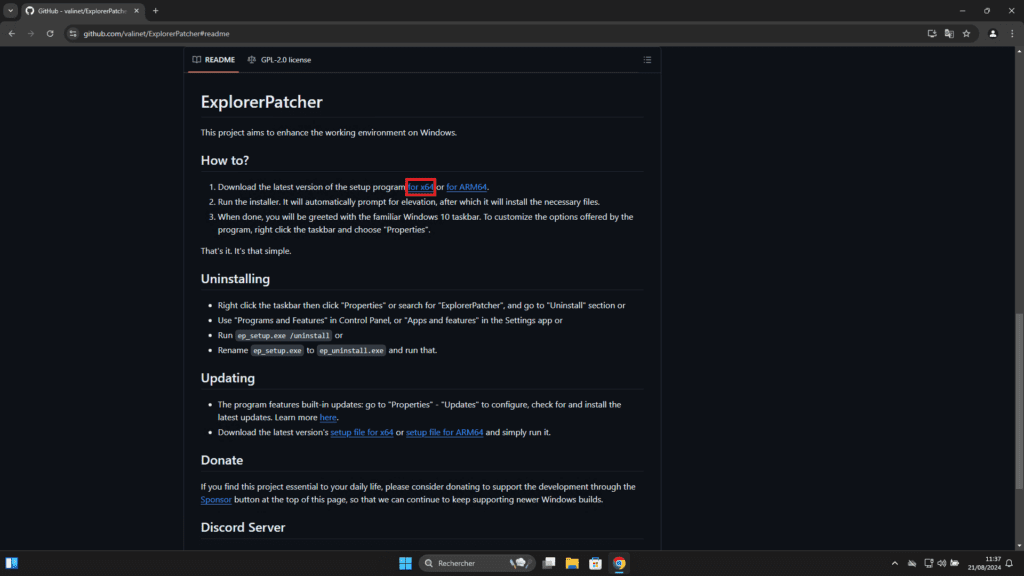Click the Windows Start button
The image size is (1024, 576).
coord(405,563)
